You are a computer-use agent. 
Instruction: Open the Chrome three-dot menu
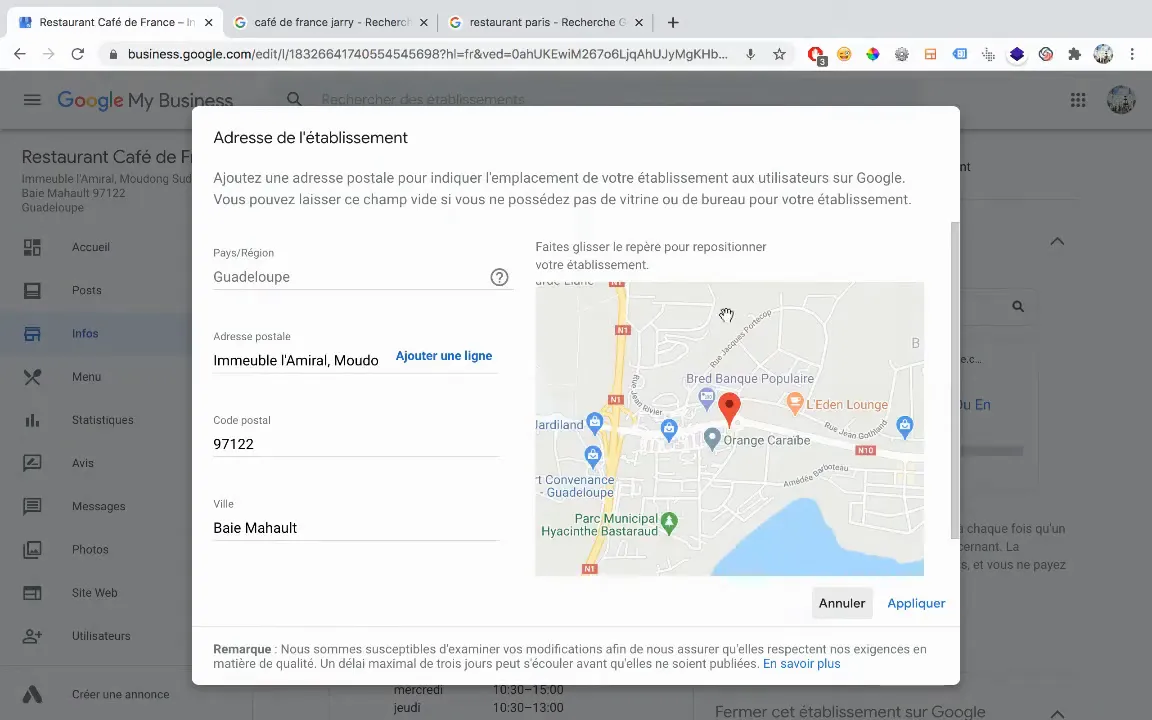[x=1131, y=54]
